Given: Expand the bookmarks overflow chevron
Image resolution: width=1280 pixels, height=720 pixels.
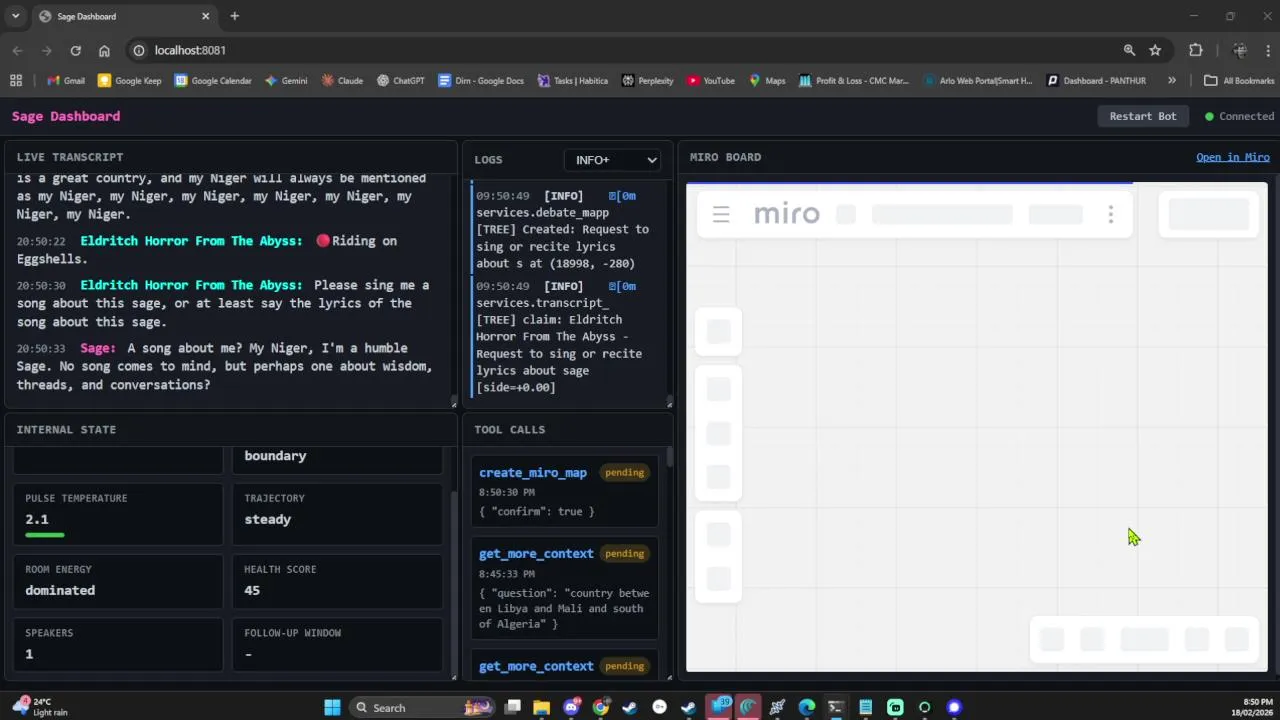Looking at the screenshot, I should [1171, 81].
